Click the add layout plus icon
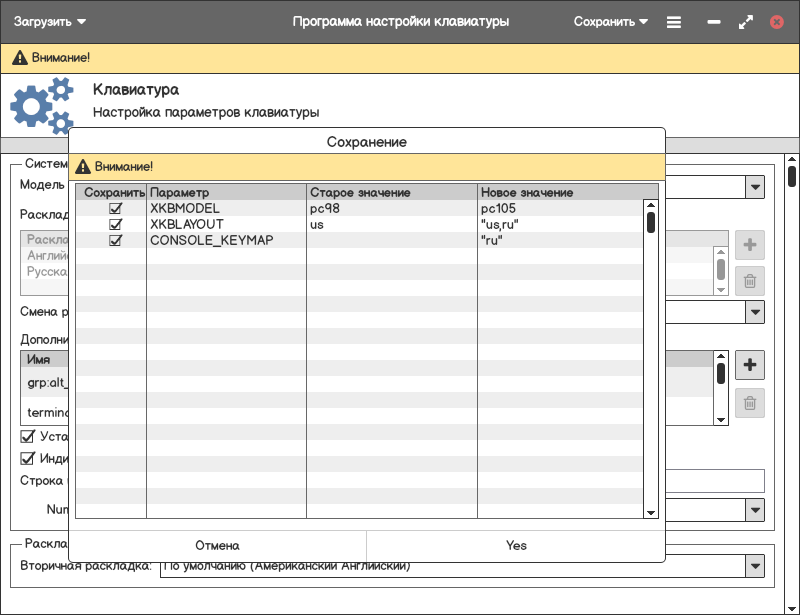Image resolution: width=800 pixels, height=615 pixels. click(750, 246)
